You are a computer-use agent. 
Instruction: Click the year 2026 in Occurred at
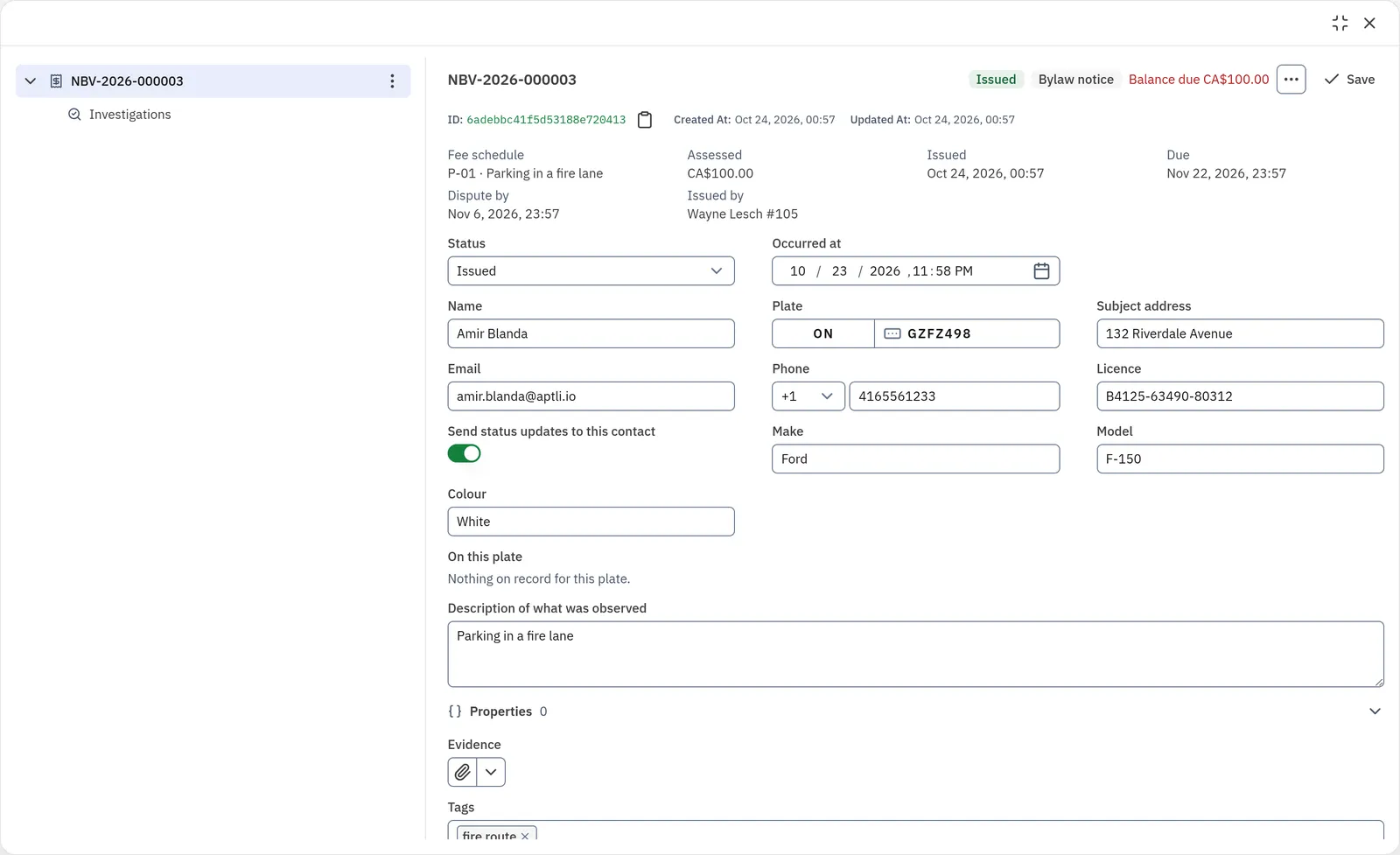885,271
